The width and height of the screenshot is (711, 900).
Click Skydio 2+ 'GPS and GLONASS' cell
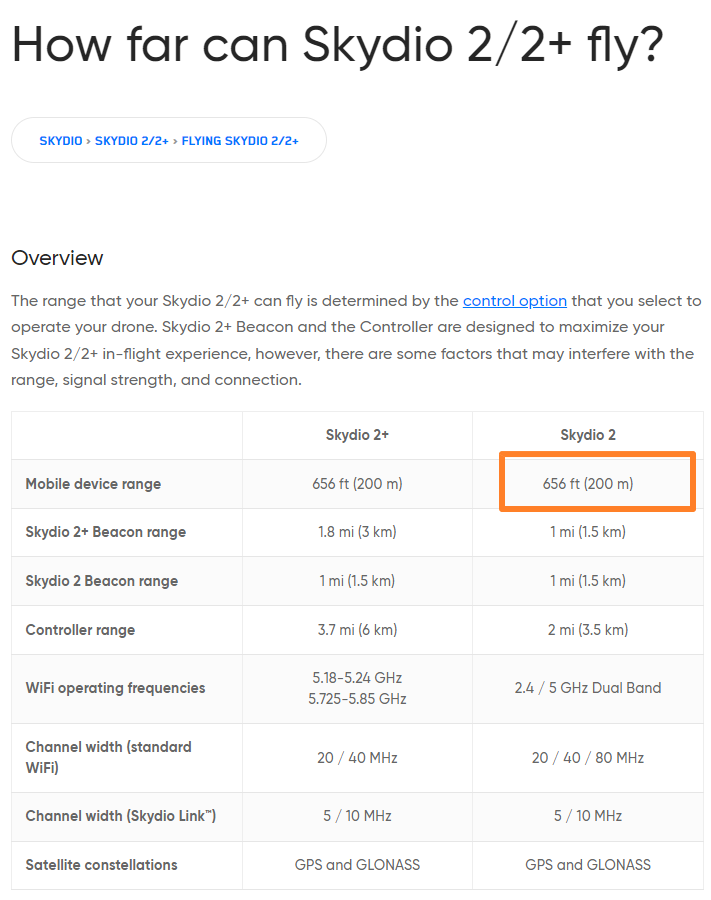click(x=358, y=864)
